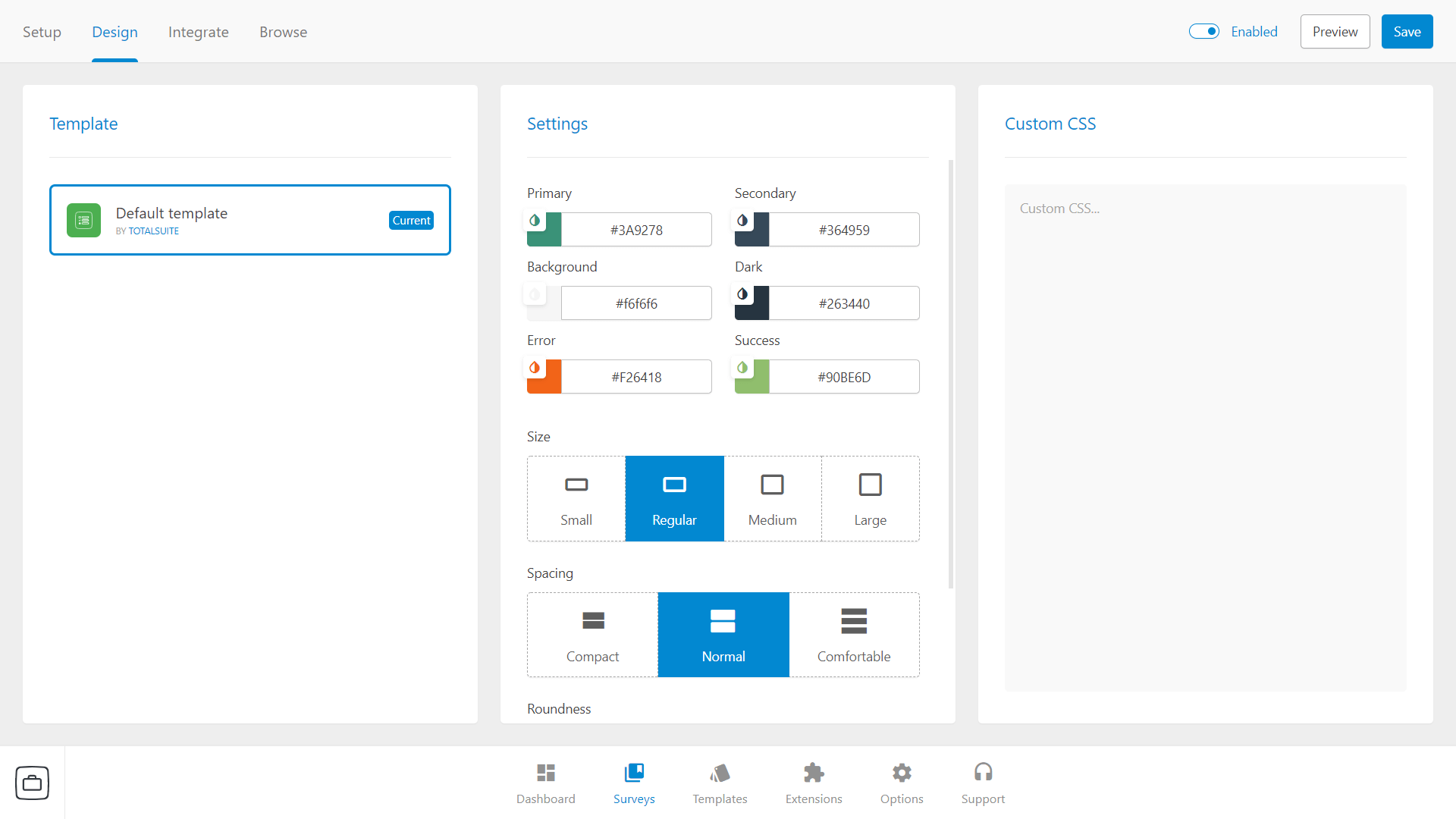Click the Preview button

tap(1334, 31)
